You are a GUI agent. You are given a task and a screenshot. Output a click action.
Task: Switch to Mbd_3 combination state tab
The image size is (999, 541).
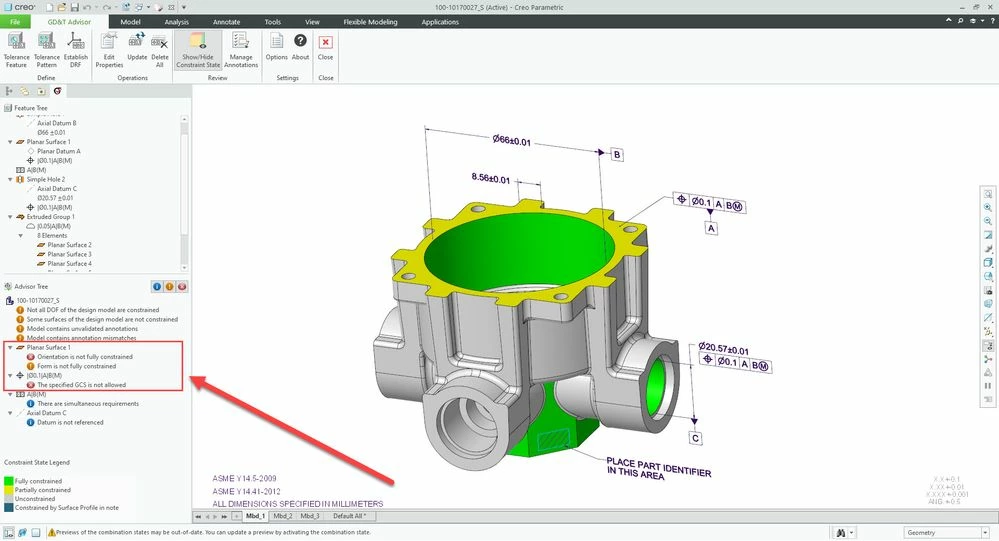click(x=310, y=516)
